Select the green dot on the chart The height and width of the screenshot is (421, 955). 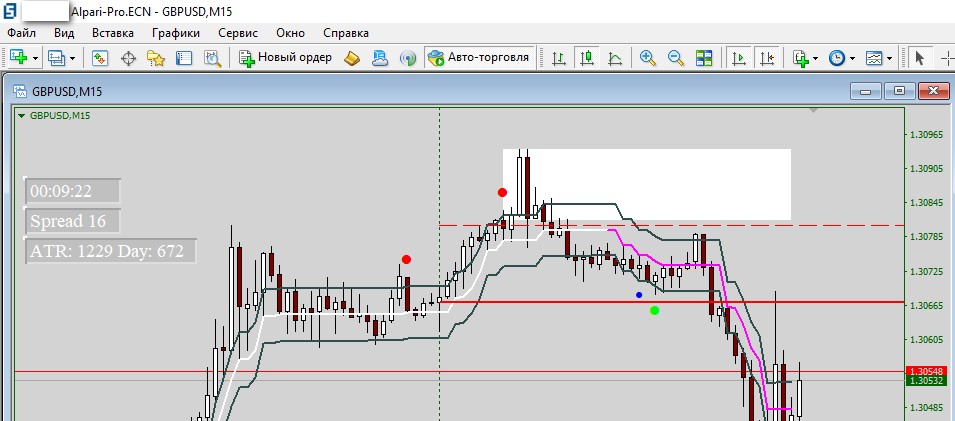655,310
